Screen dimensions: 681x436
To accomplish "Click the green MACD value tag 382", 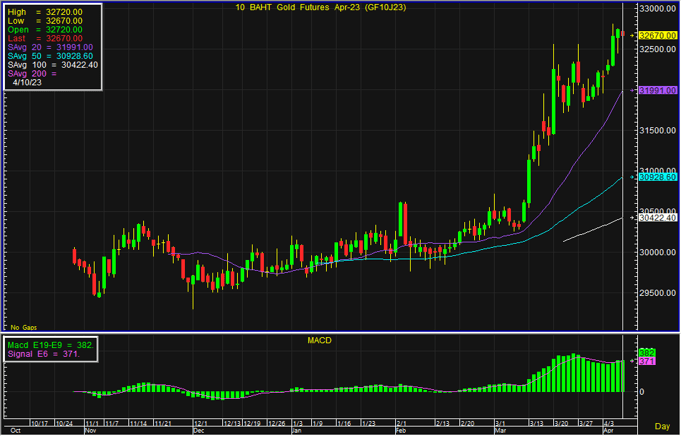I will pyautogui.click(x=646, y=353).
